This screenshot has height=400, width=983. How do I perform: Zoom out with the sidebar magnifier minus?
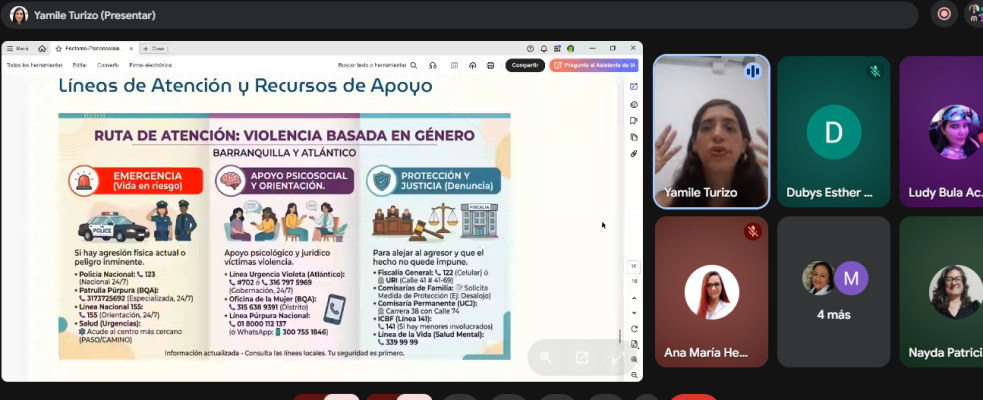pyautogui.click(x=634, y=375)
